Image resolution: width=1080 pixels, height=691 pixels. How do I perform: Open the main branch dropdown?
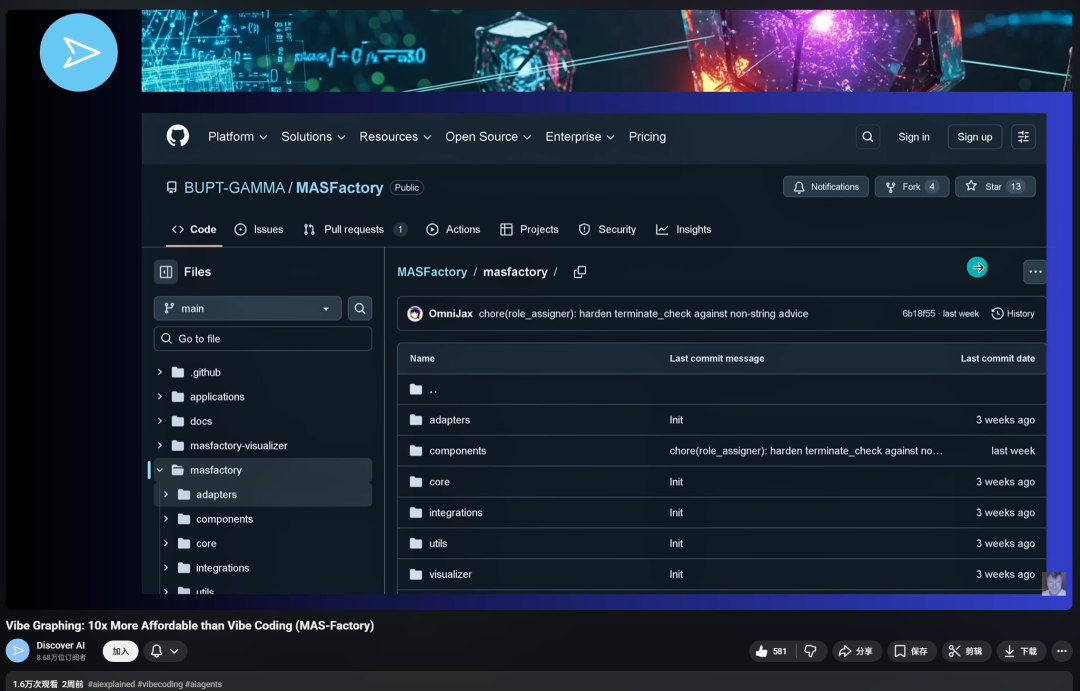247,308
